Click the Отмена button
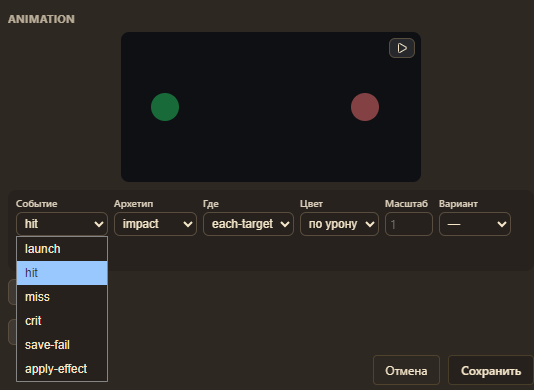Screen dimensions: 534x390 click(406, 371)
